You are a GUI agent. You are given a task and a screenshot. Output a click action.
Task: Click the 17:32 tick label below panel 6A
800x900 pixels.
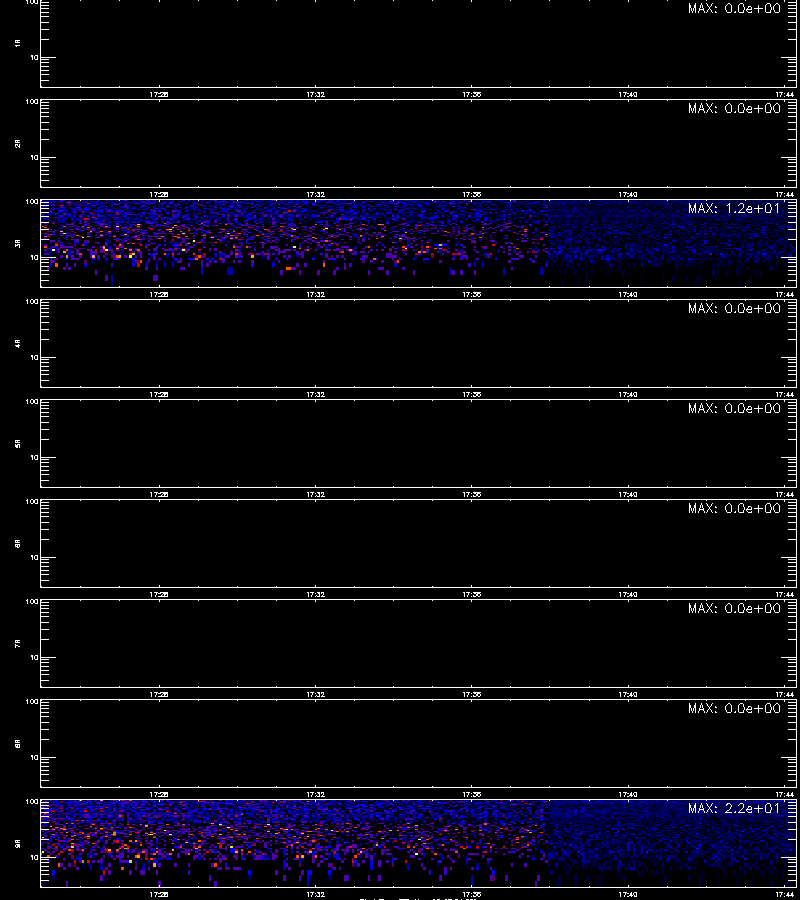(315, 595)
